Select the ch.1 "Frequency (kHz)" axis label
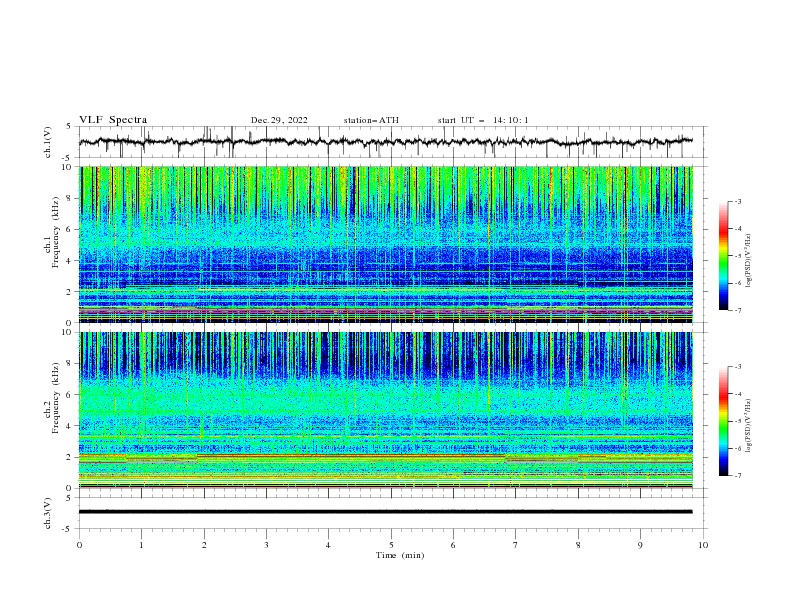The height and width of the screenshot is (612, 792). pyautogui.click(x=56, y=232)
